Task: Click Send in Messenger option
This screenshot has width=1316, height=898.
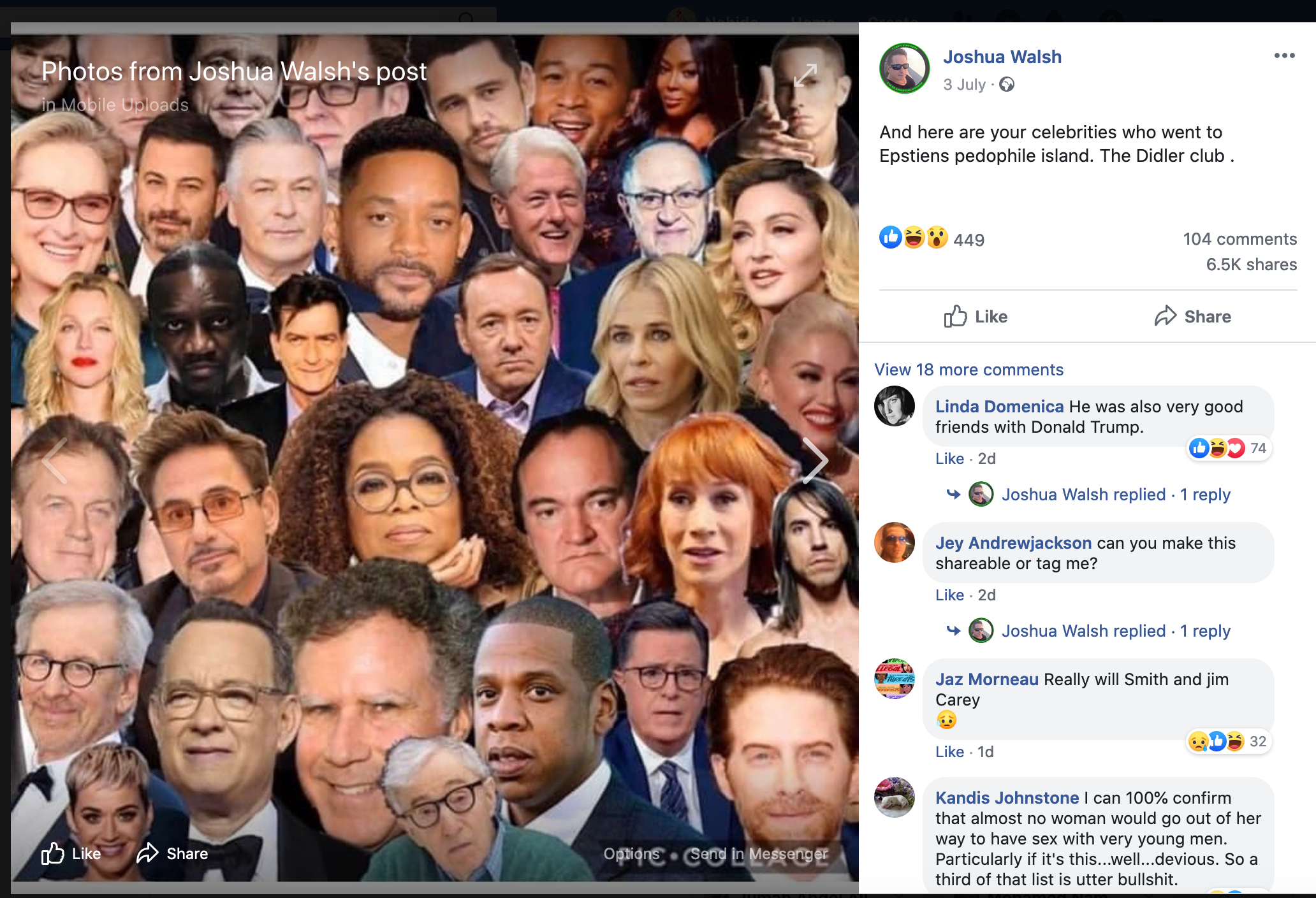Action: (x=759, y=853)
